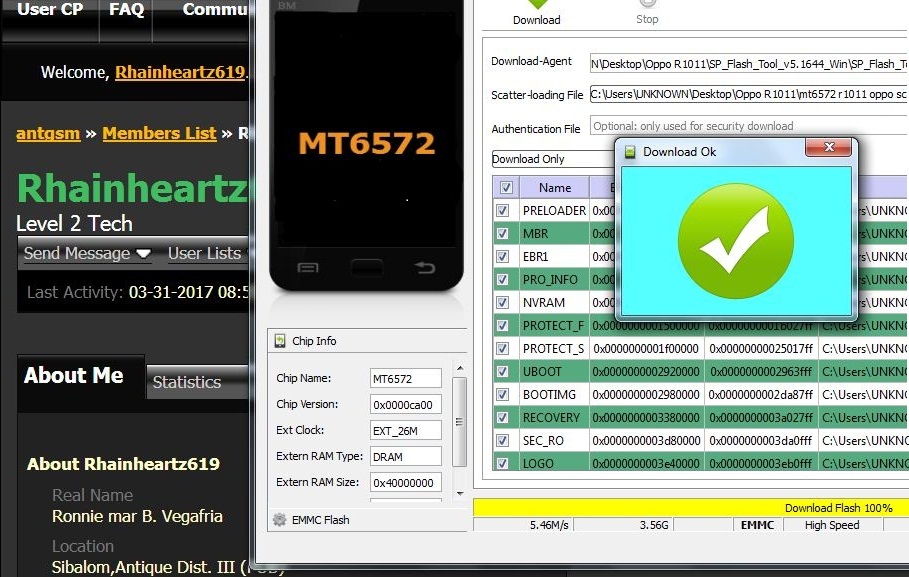The image size is (909, 577).
Task: Click the EMMC Flash section label
Action: pyautogui.click(x=321, y=520)
